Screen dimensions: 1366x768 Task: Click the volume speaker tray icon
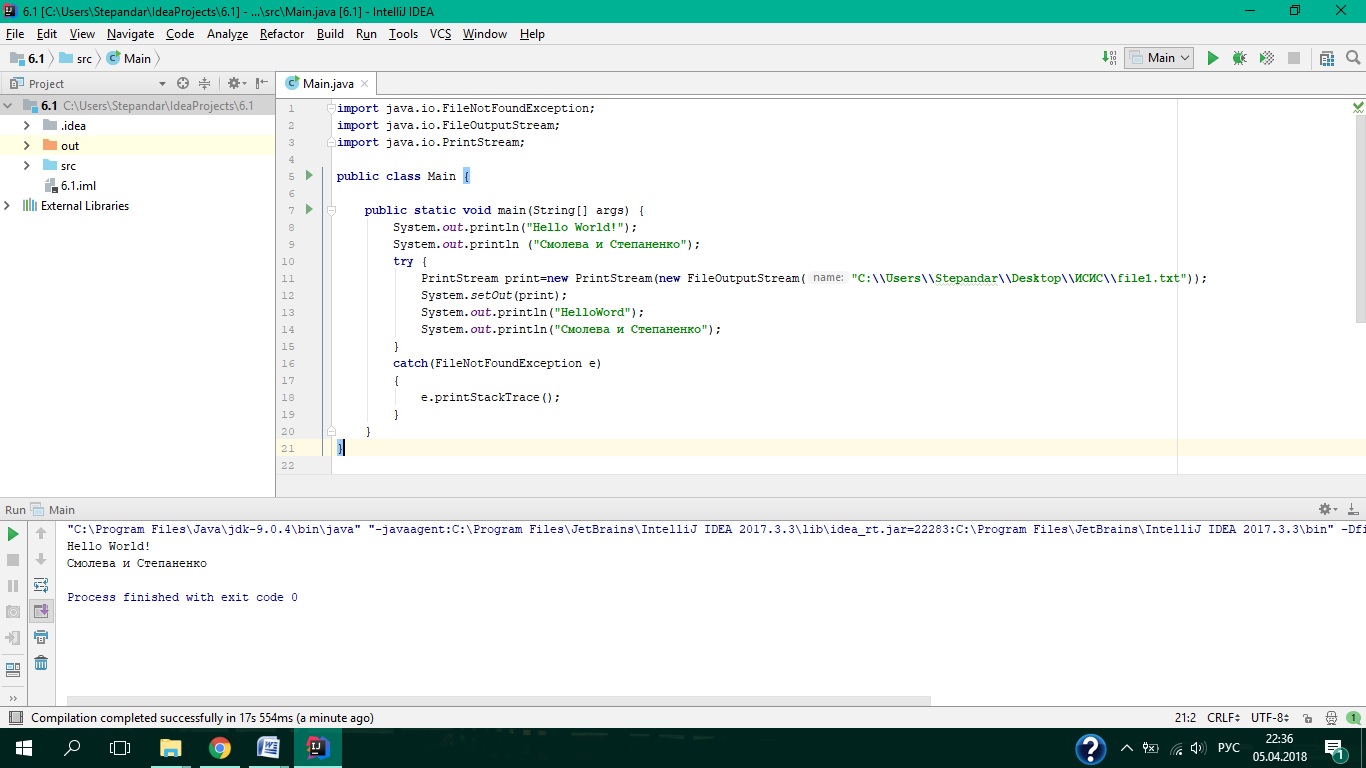1198,747
